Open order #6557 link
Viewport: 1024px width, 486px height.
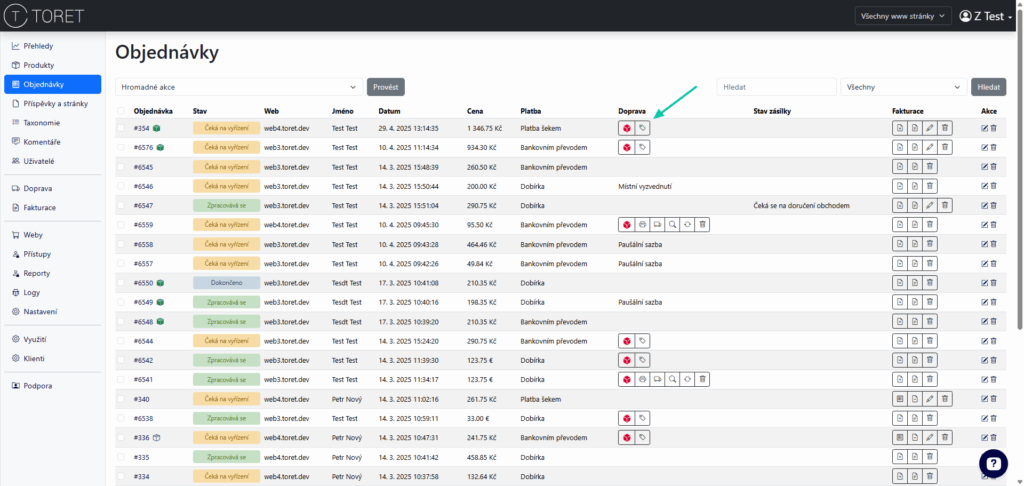pos(143,263)
